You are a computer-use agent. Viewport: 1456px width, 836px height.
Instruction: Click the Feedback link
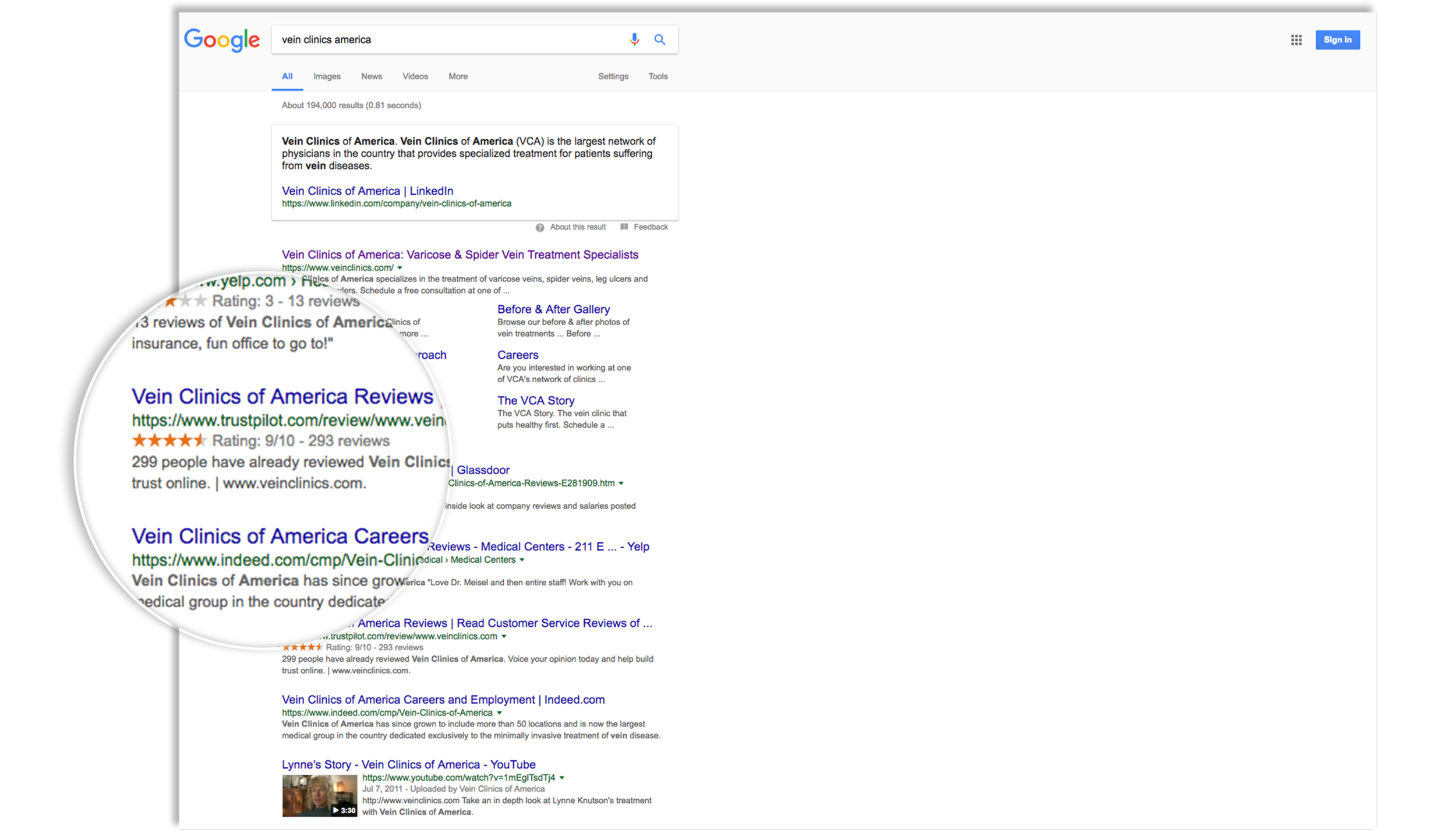(x=651, y=227)
